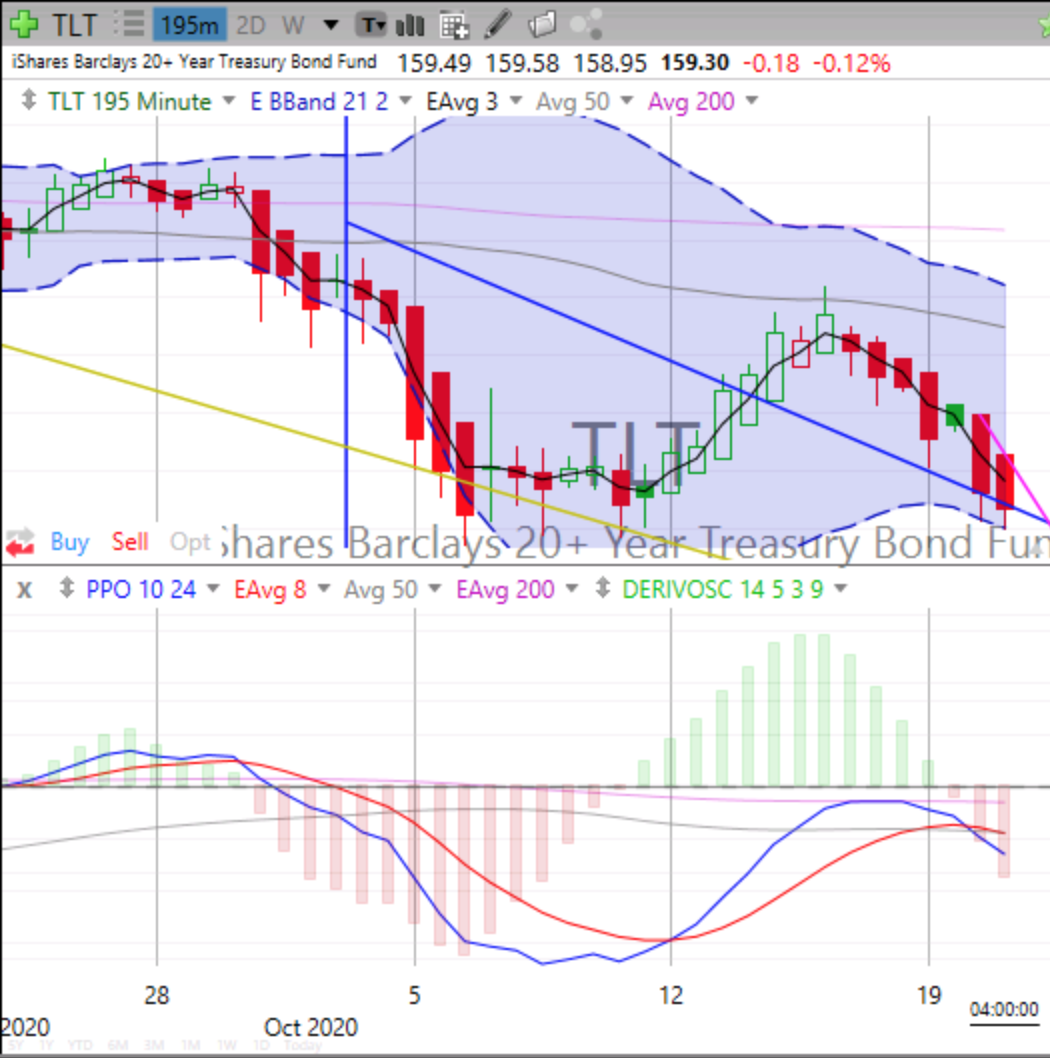Remove the lower pane using the x
The image size is (1050, 1058).
[24, 590]
